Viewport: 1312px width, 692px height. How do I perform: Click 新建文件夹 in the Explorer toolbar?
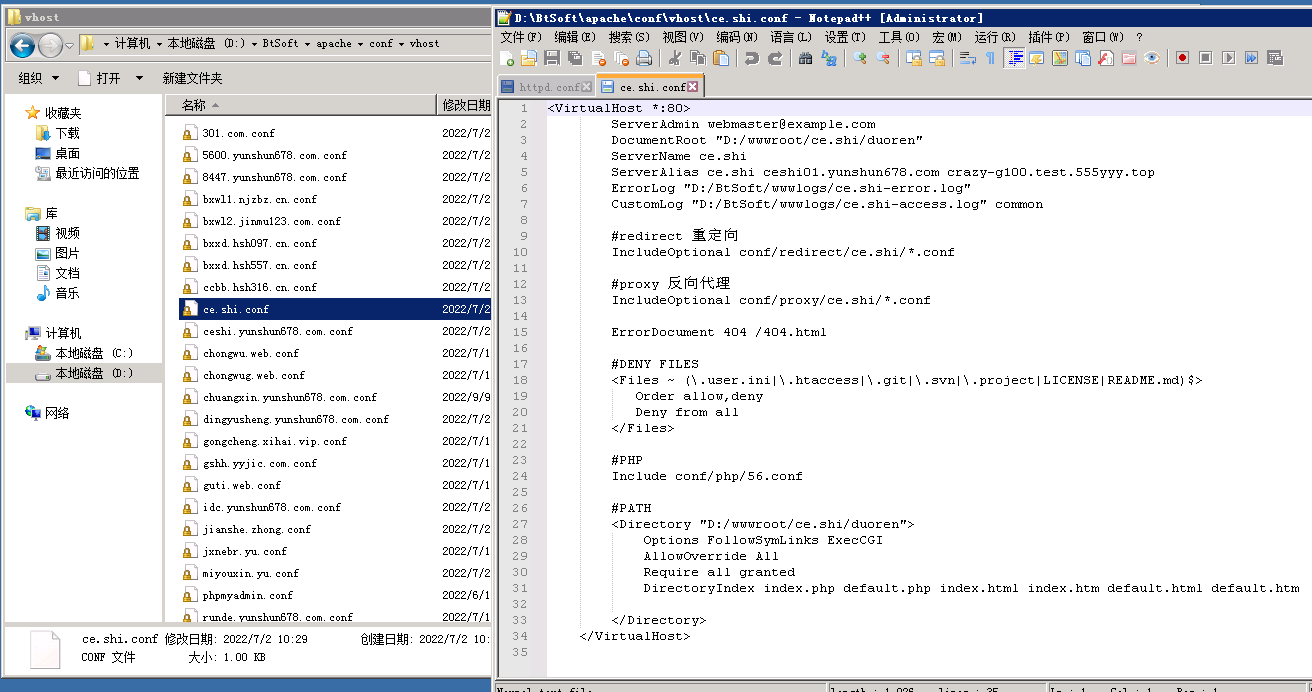click(193, 78)
